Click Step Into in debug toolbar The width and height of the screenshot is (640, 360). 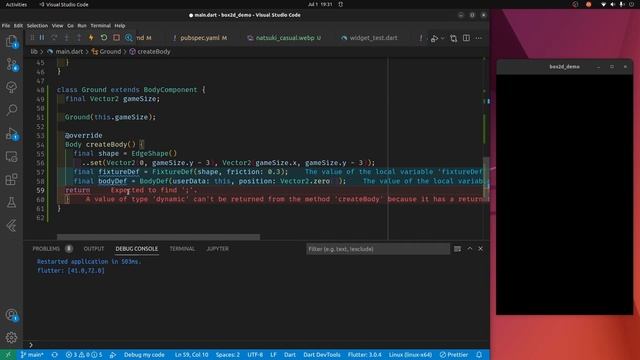(x=67, y=38)
